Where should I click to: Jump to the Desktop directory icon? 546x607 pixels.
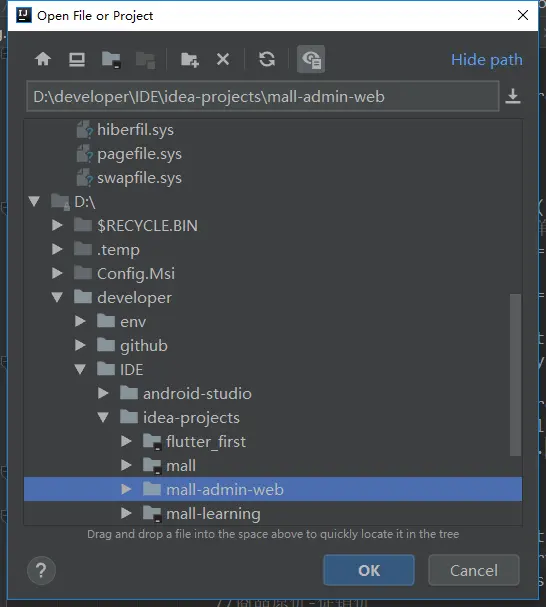[x=77, y=59]
